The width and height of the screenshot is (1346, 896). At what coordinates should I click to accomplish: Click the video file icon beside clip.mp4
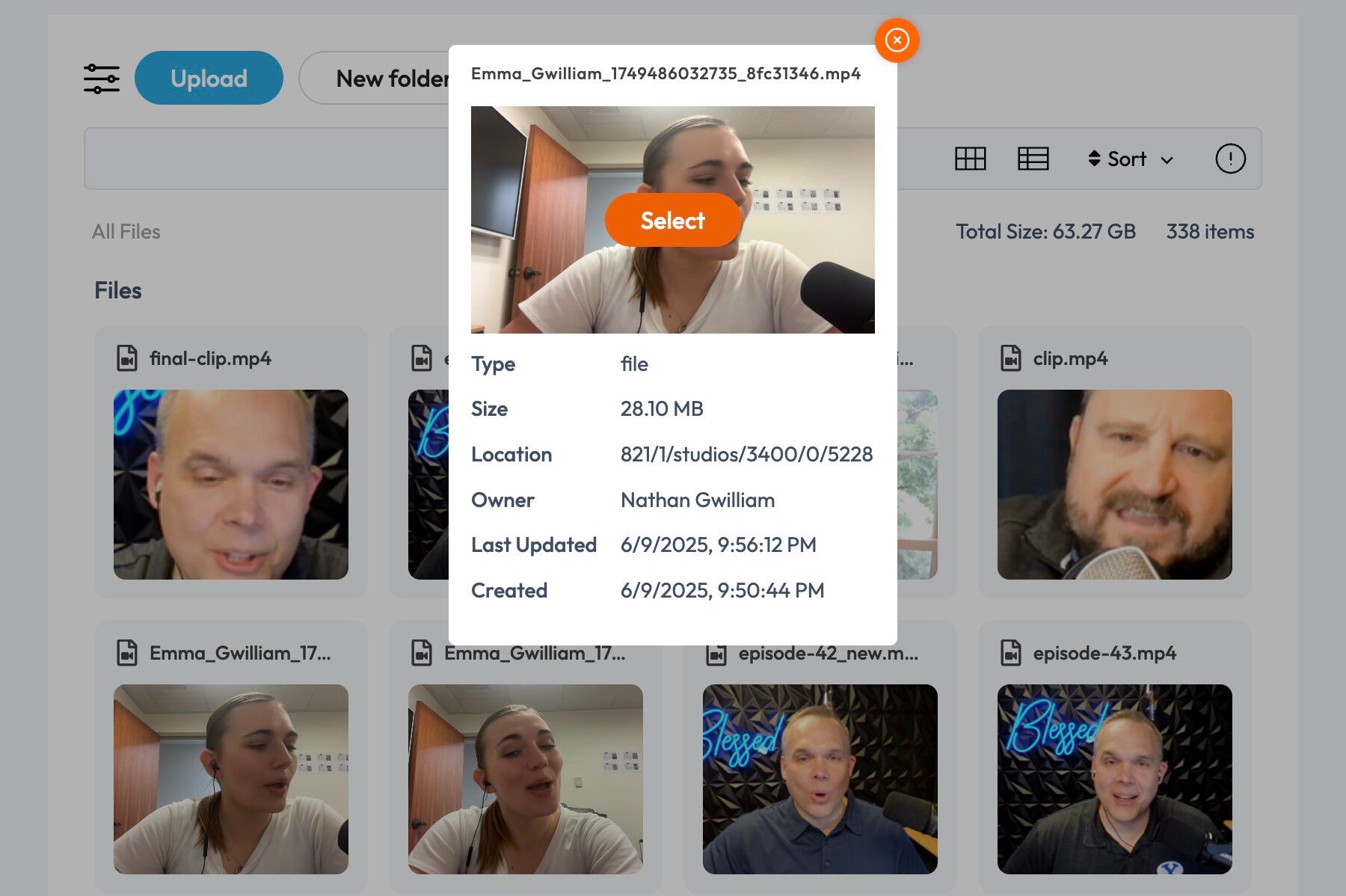click(x=1011, y=358)
